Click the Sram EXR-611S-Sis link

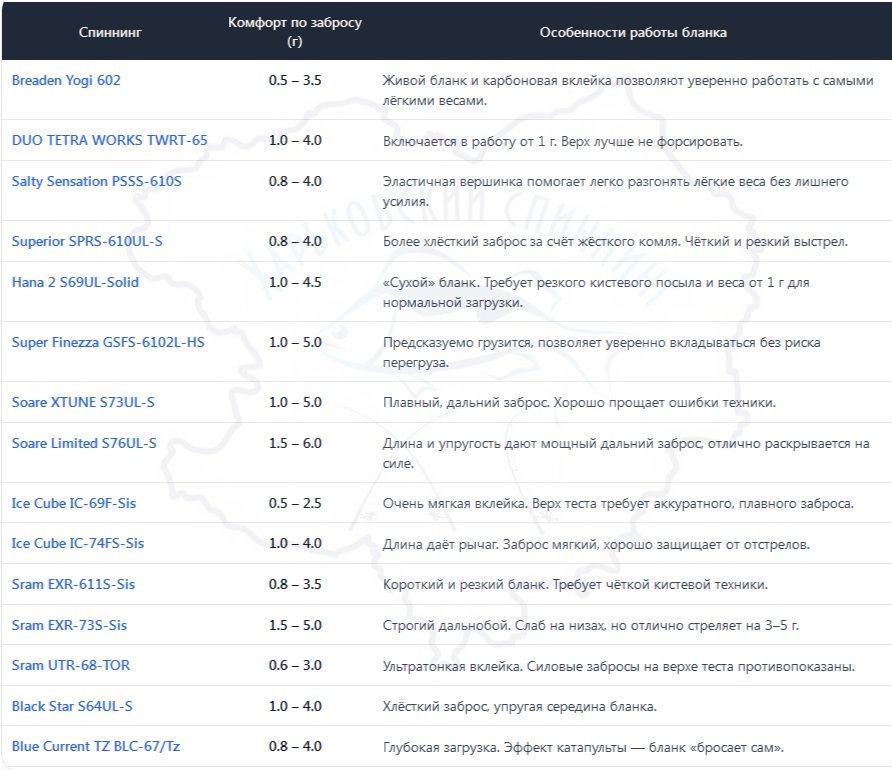pos(73,584)
